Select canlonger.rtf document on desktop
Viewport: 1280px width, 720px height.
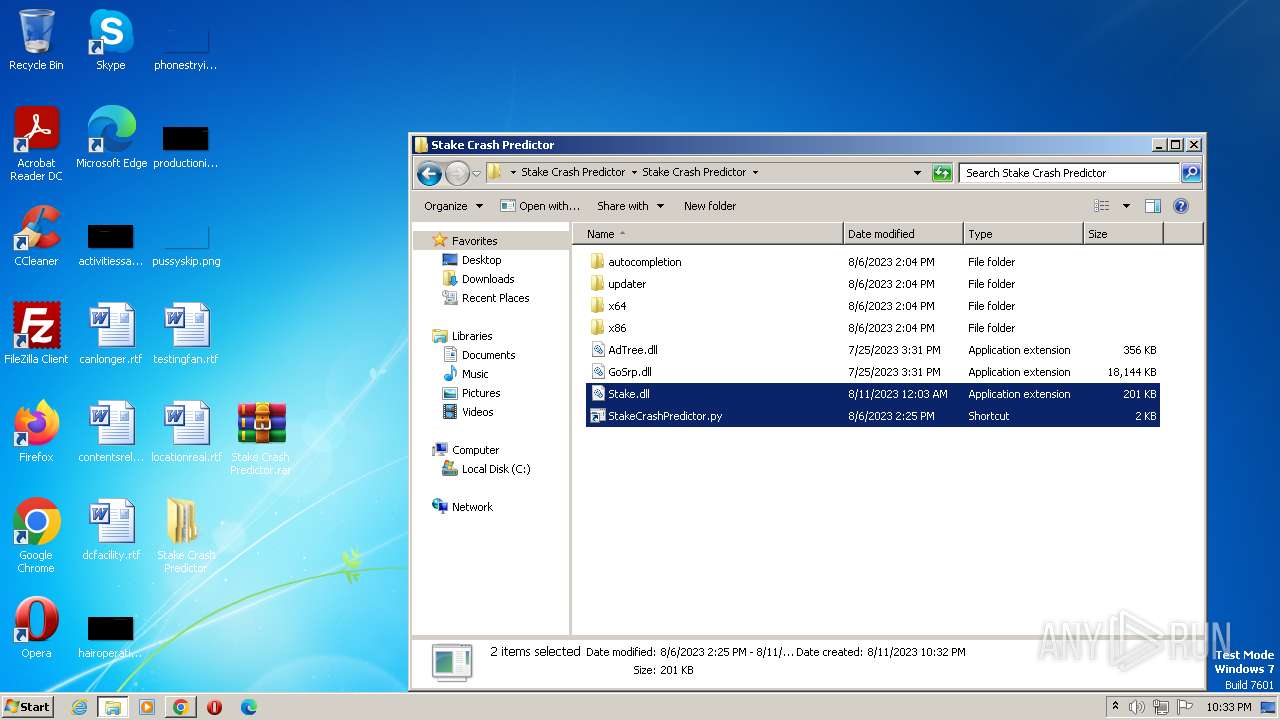pyautogui.click(x=111, y=334)
